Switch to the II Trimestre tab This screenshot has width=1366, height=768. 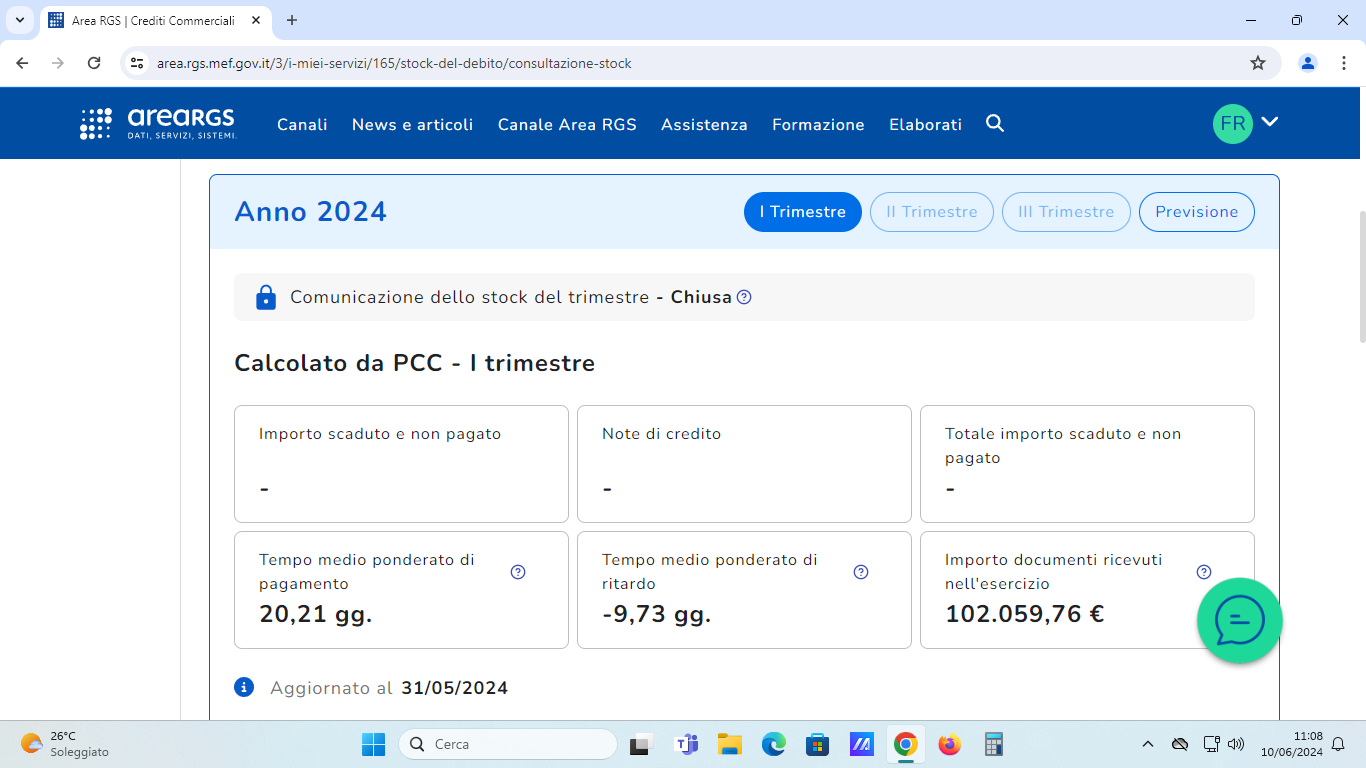coord(931,212)
